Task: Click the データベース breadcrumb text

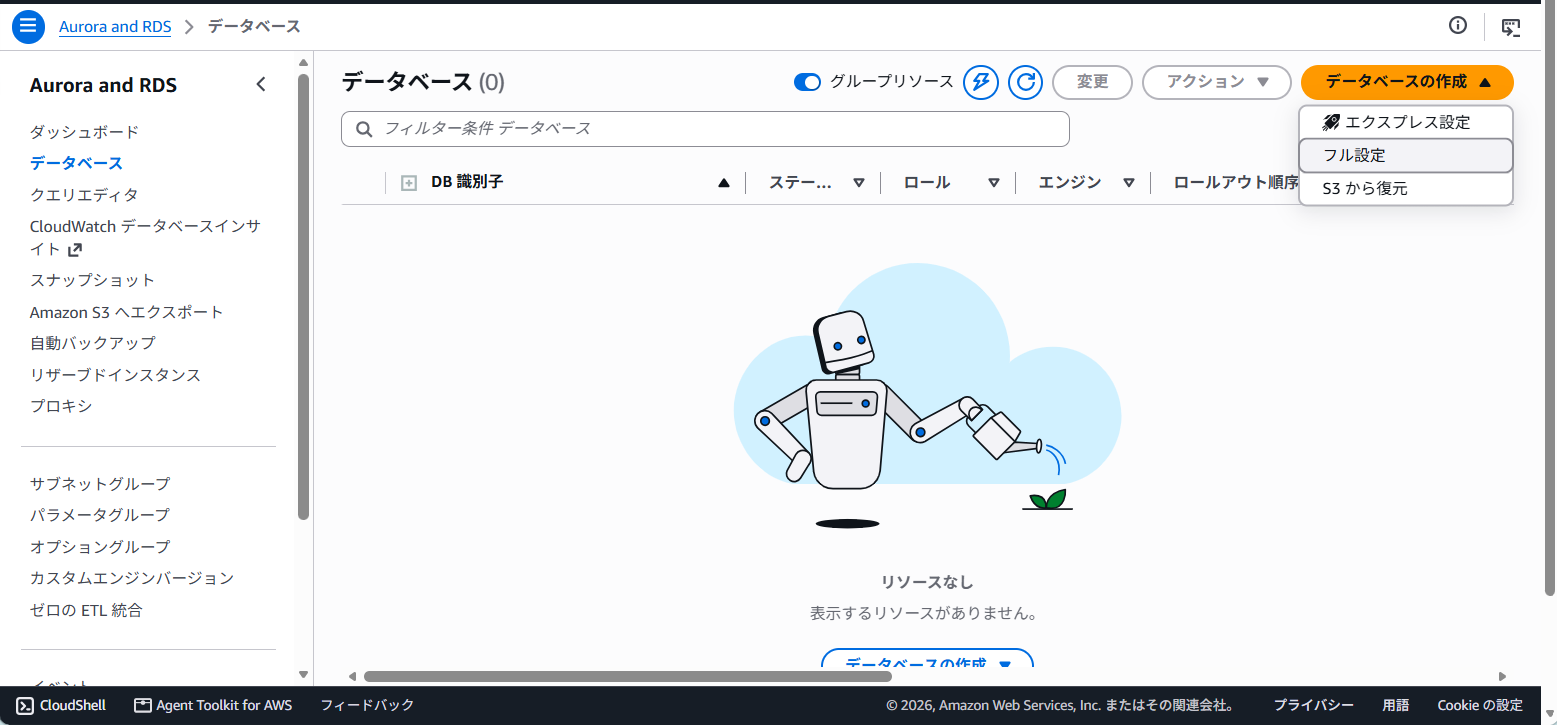Action: pyautogui.click(x=254, y=27)
